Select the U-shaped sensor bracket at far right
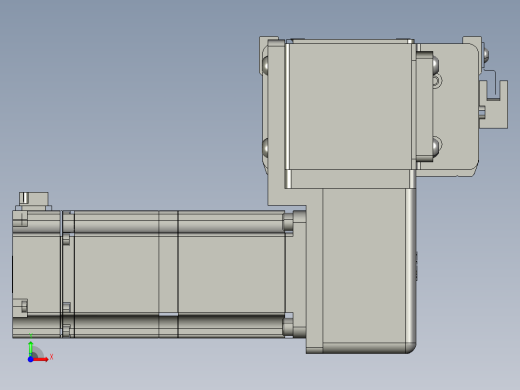 (x=494, y=104)
